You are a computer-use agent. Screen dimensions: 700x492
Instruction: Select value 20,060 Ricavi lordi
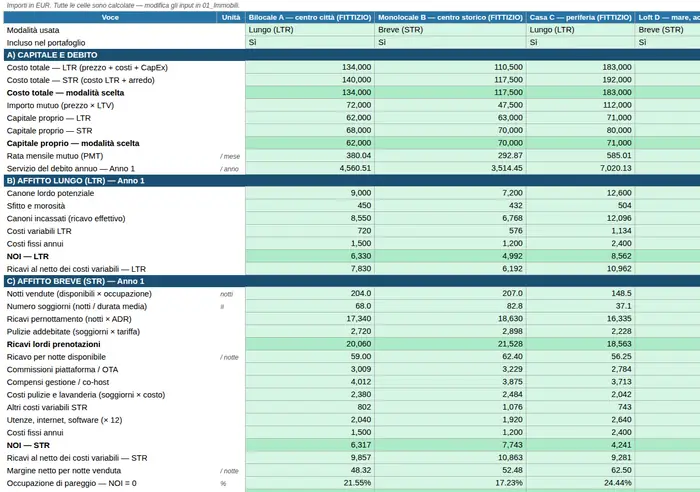[x=358, y=344]
